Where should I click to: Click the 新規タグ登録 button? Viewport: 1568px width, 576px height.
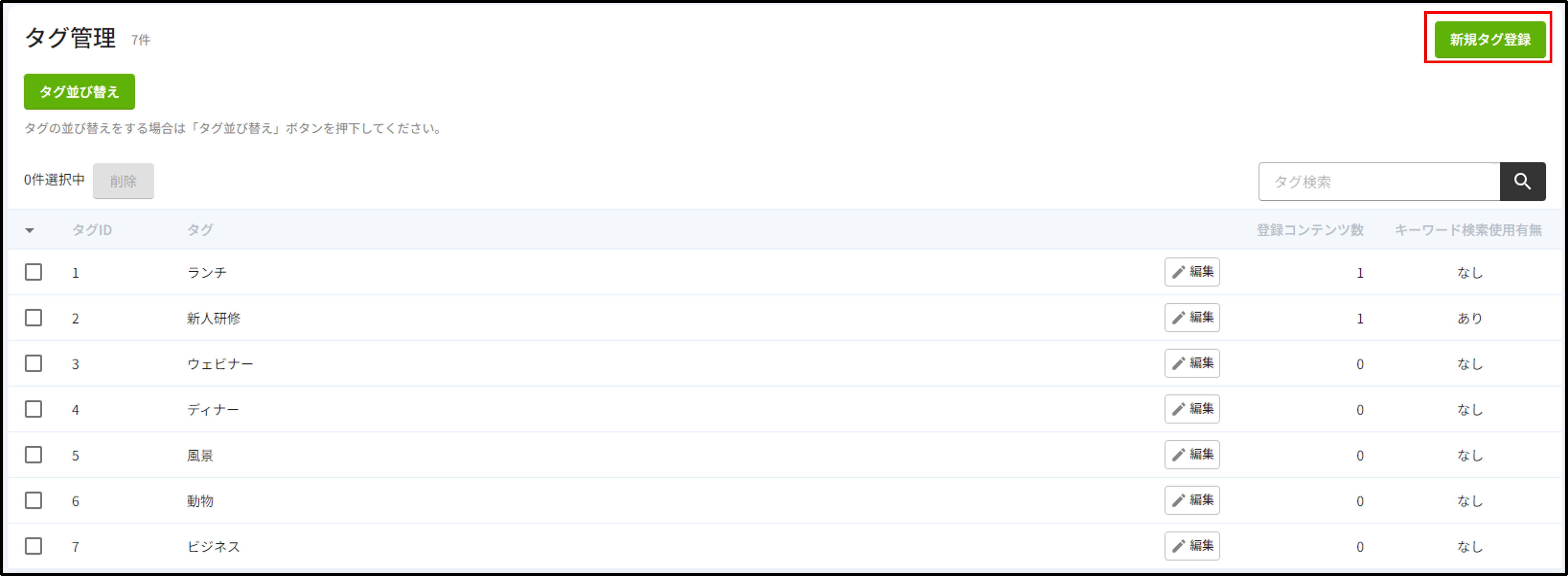pos(1490,40)
